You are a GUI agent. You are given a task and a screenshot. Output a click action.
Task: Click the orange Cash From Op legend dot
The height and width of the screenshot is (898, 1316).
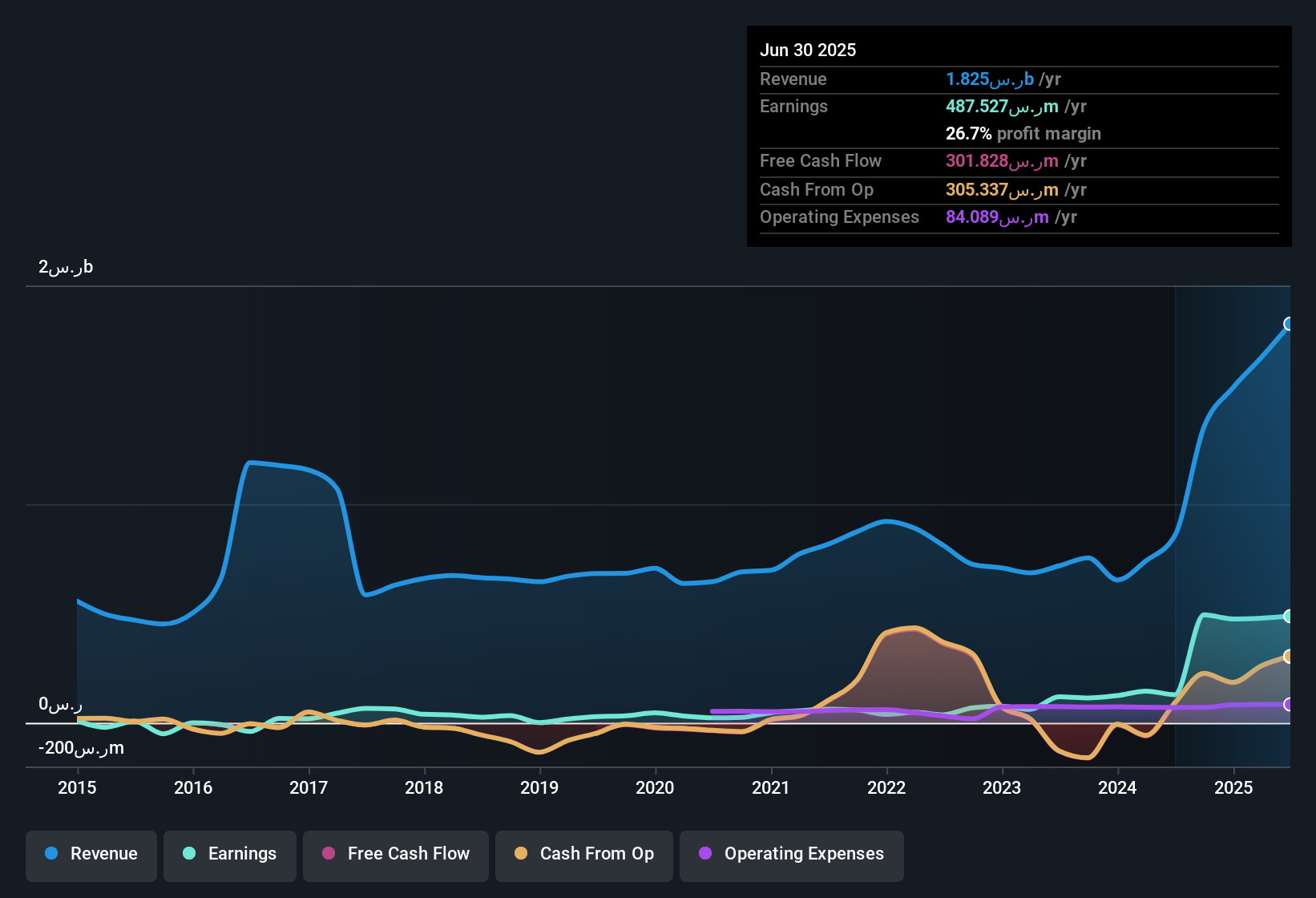point(521,855)
